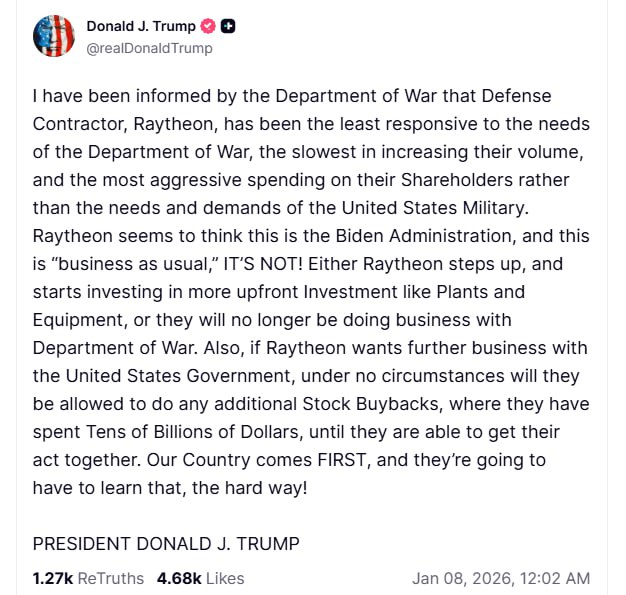626x595 pixels.
Task: Click the American flag profile avatar
Action: point(53,36)
